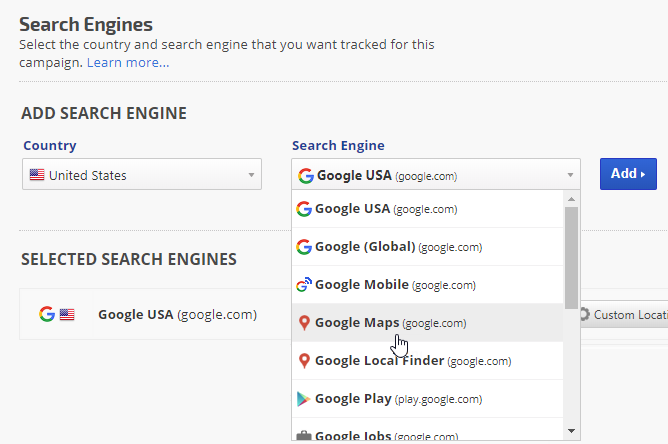Image resolution: width=668 pixels, height=444 pixels.
Task: Pick Google Local Finder from list
Action: [x=413, y=361]
